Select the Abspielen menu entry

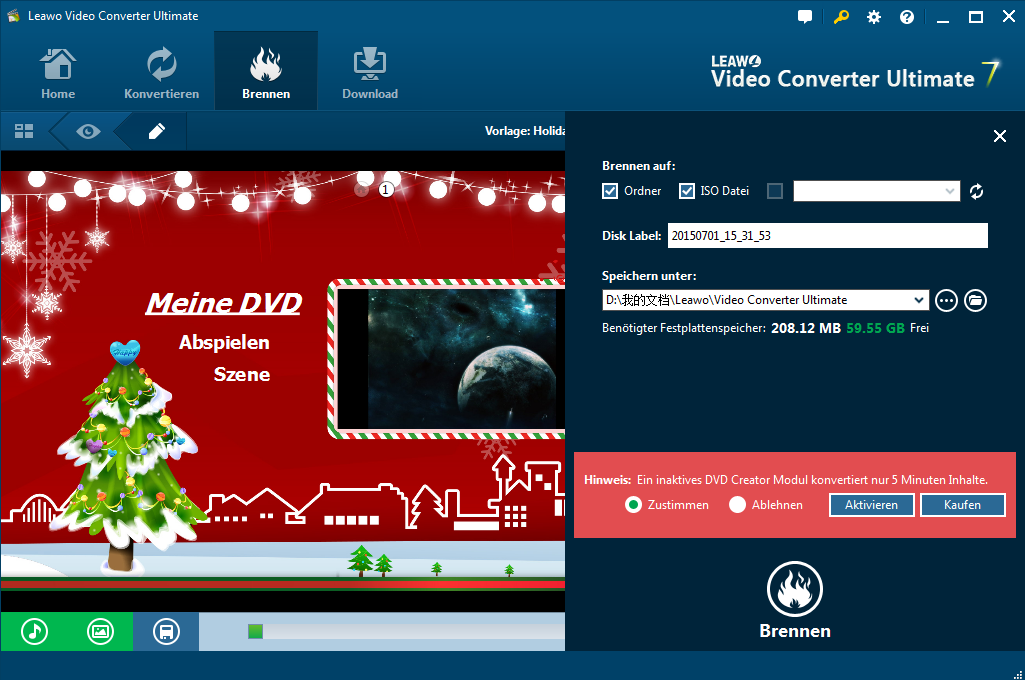224,343
